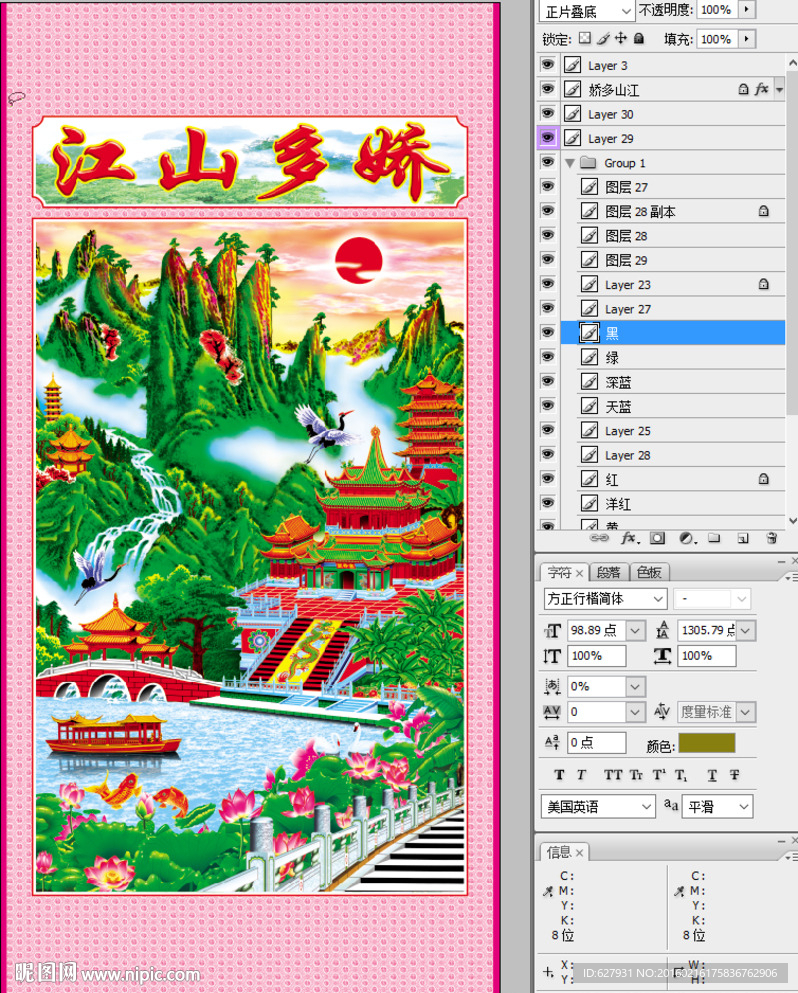Viewport: 798px width, 993px height.
Task: Click the lock icon on Layer 23
Action: coord(764,284)
